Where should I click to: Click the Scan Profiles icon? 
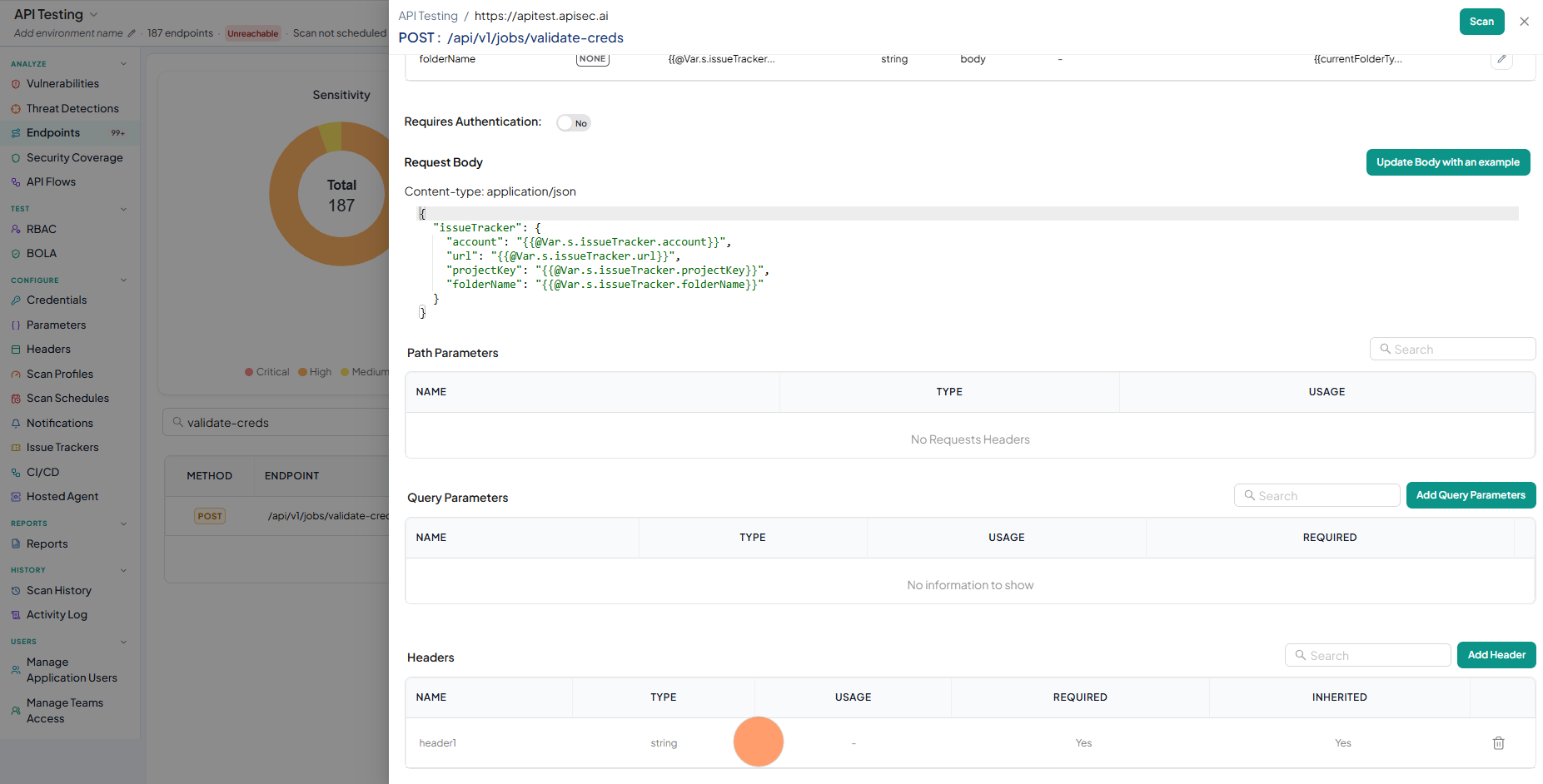pyautogui.click(x=16, y=375)
